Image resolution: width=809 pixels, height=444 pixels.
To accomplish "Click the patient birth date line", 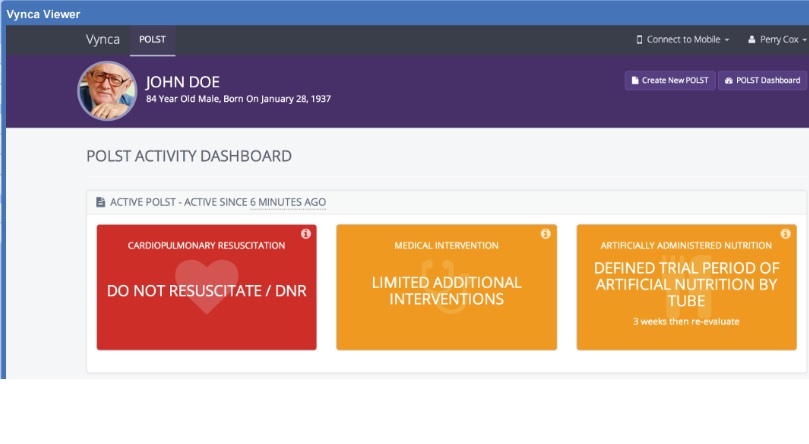I will coord(238,98).
